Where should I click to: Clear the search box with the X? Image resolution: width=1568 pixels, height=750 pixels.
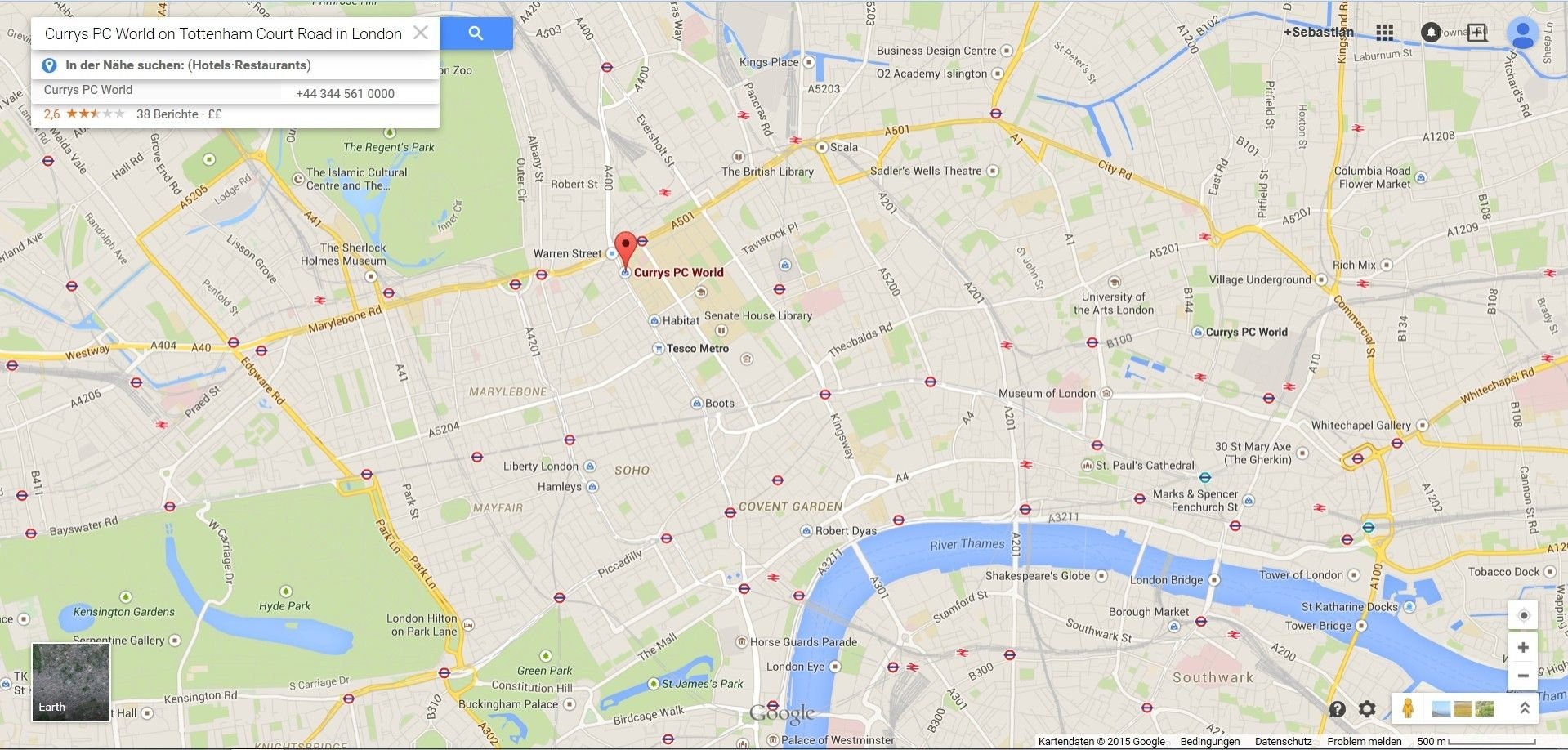tap(420, 33)
